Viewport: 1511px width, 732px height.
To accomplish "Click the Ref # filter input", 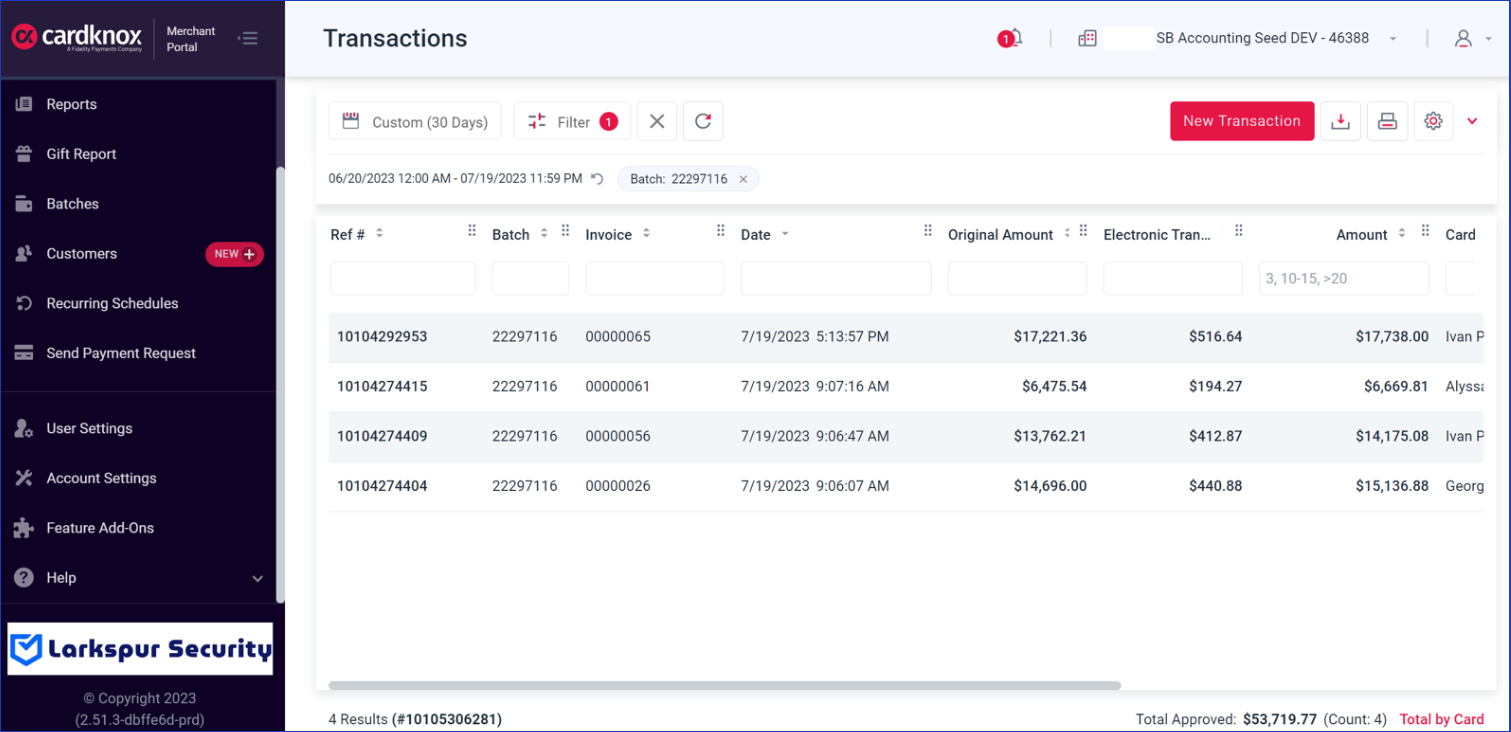I will coord(403,279).
